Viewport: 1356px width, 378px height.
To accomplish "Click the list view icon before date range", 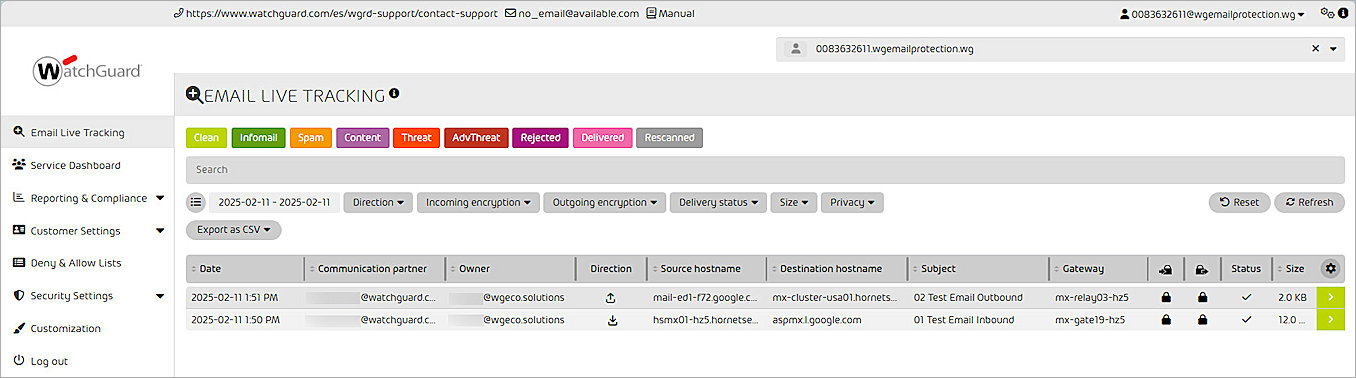I will coord(196,202).
